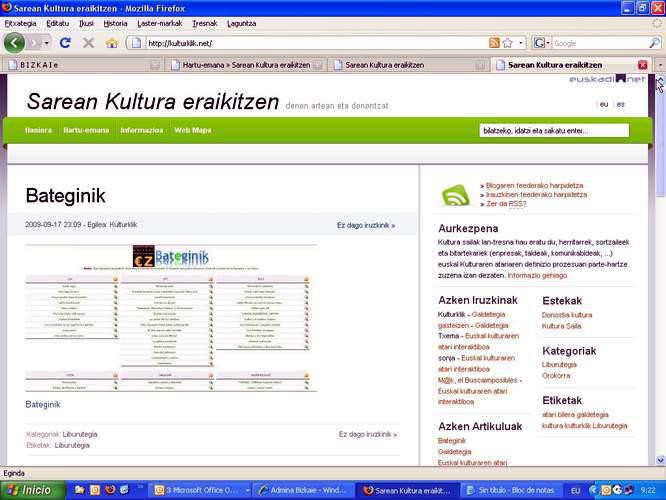666x500 pixels.
Task: Go back with the green Back arrow
Action: coord(14,43)
